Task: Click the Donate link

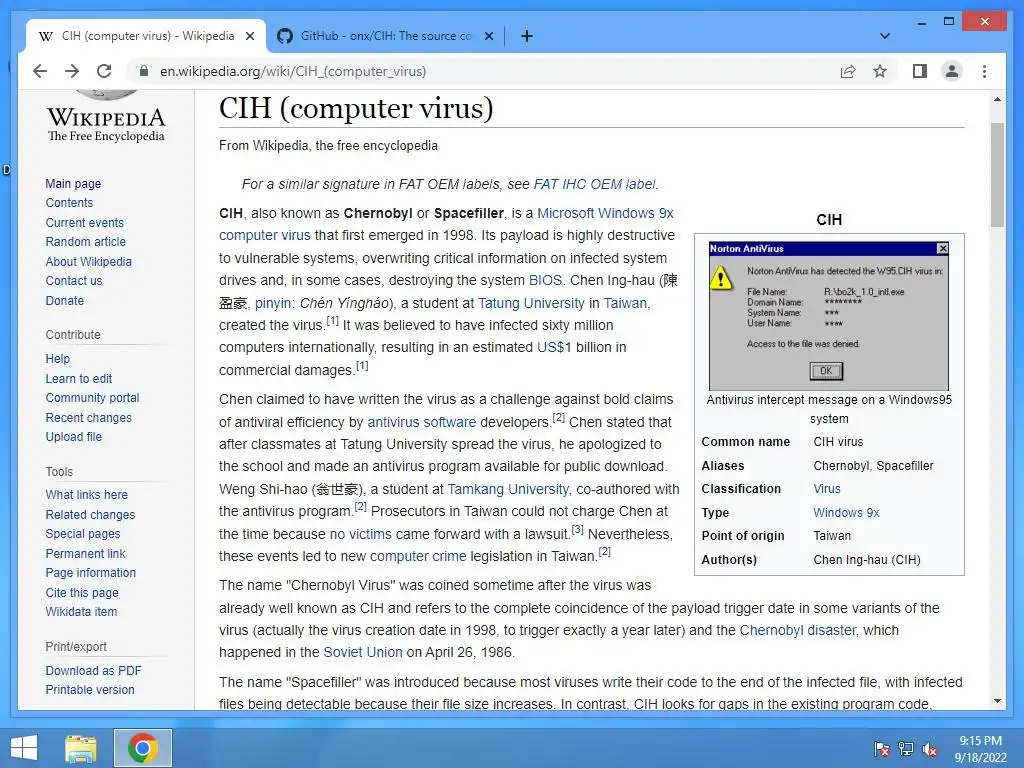Action: pyautogui.click(x=65, y=300)
